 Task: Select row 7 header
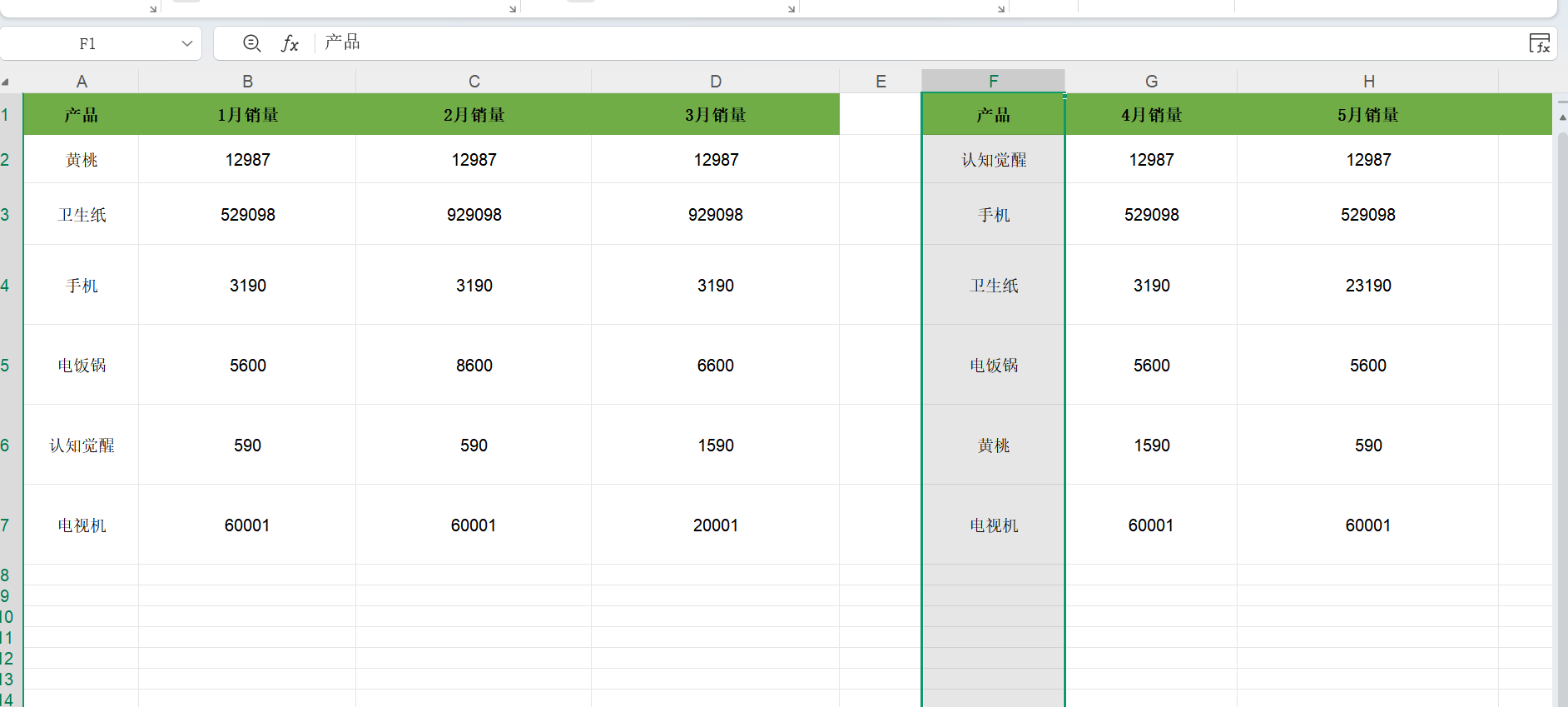(x=11, y=525)
